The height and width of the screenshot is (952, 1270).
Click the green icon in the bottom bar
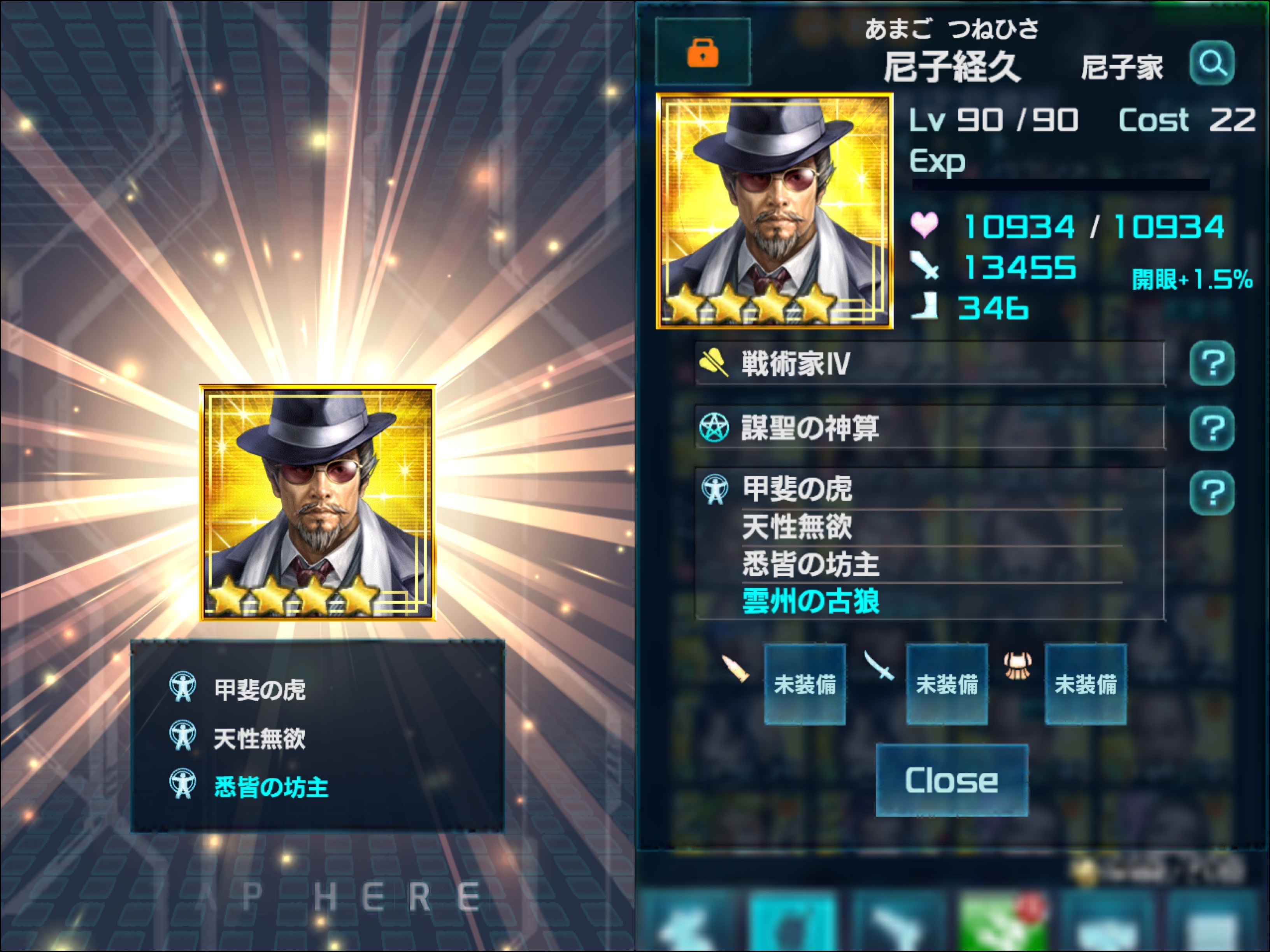tap(1002, 922)
